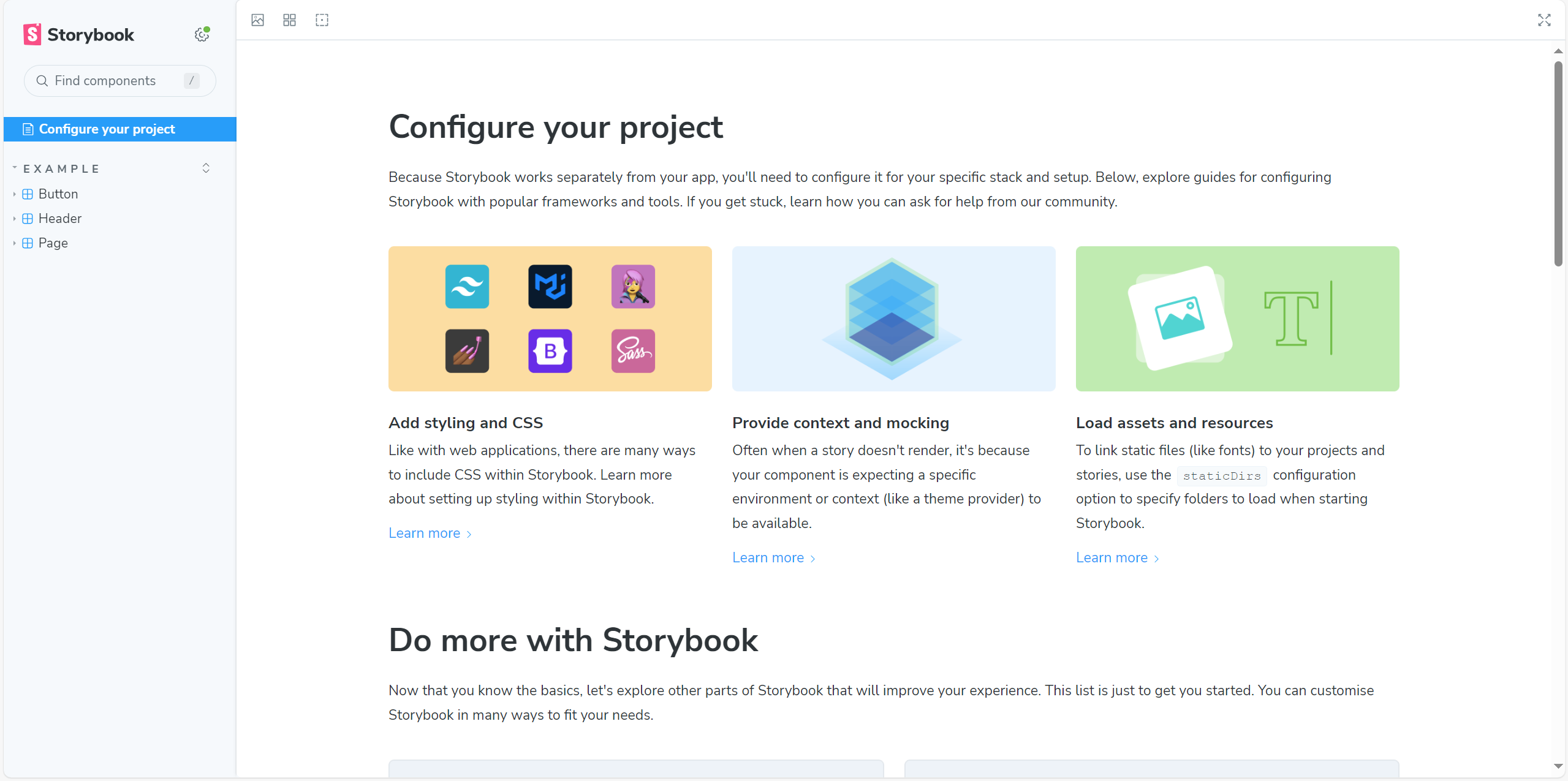This screenshot has height=781, width=1568.
Task: Expand the Page tree item arrow
Action: [x=14, y=243]
